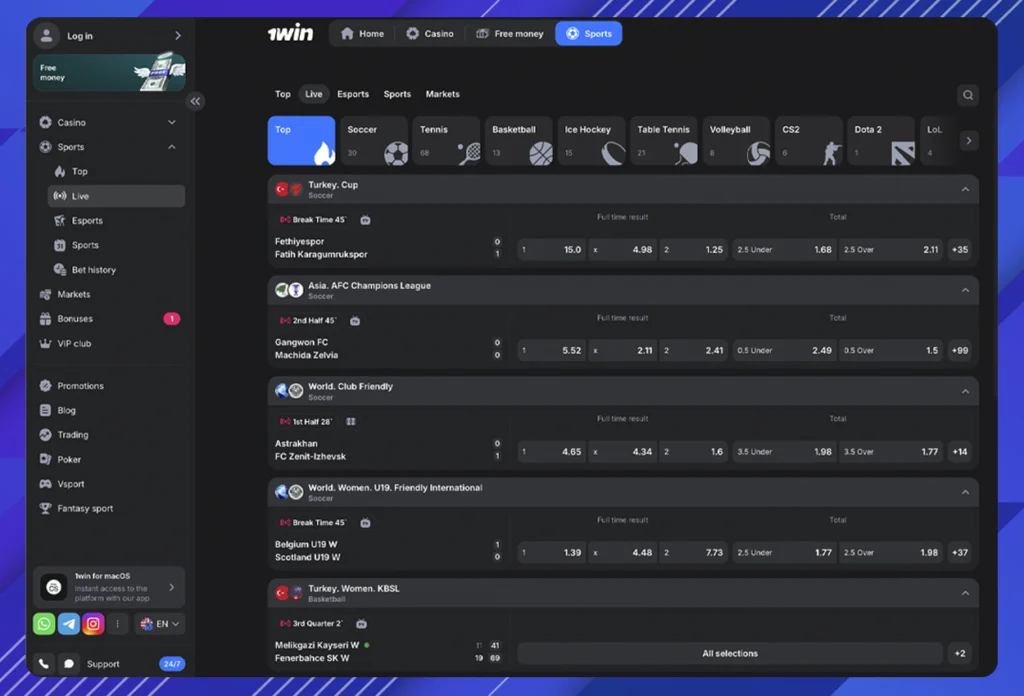
Task: Open EN language dropdown
Action: coord(160,624)
